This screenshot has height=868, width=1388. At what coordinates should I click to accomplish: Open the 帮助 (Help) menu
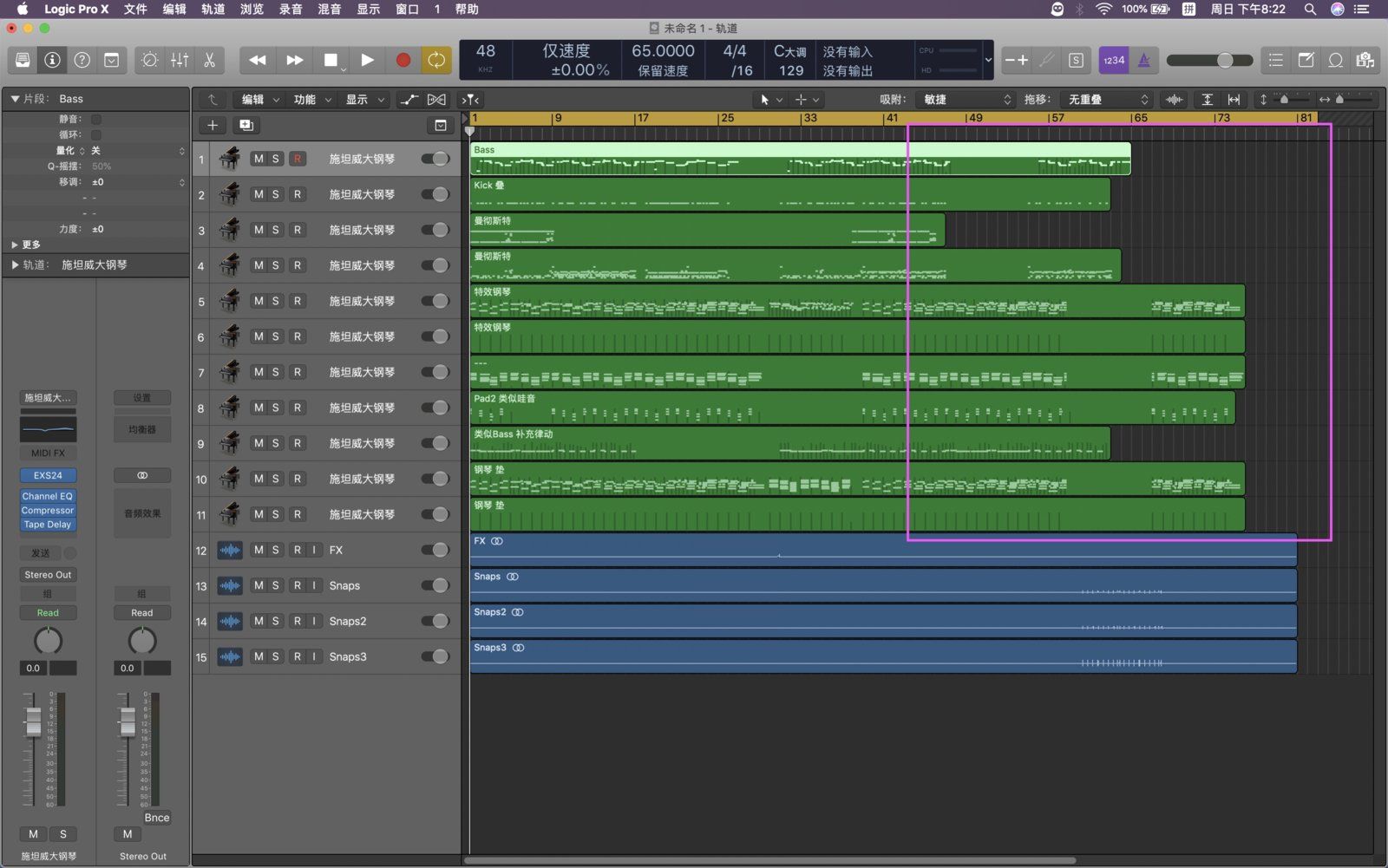click(467, 9)
